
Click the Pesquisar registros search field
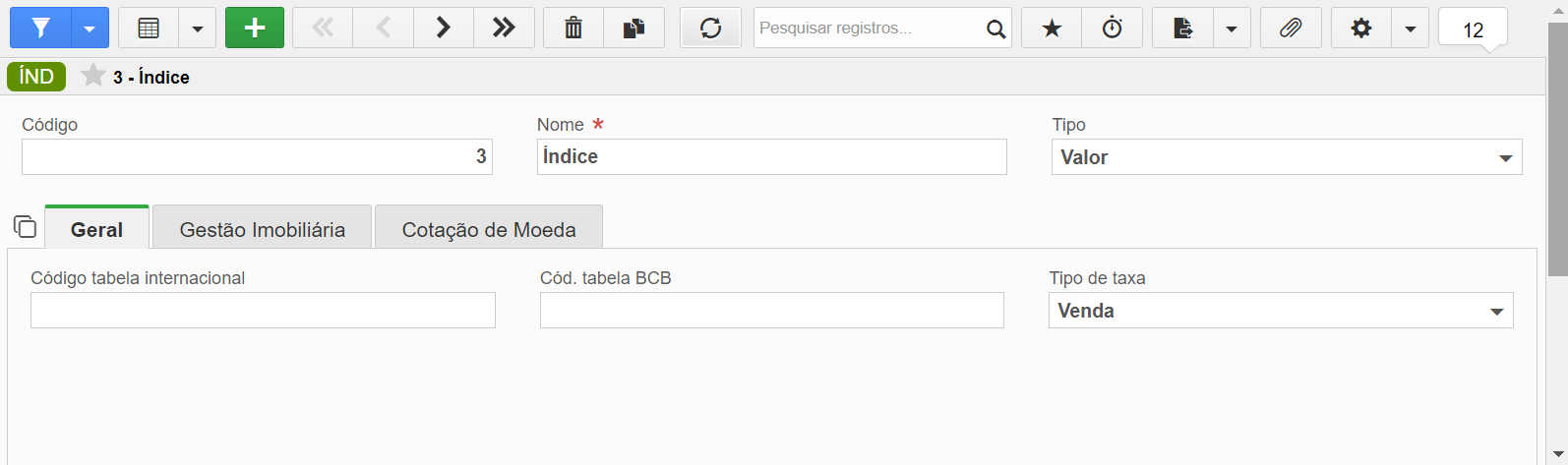click(x=870, y=29)
